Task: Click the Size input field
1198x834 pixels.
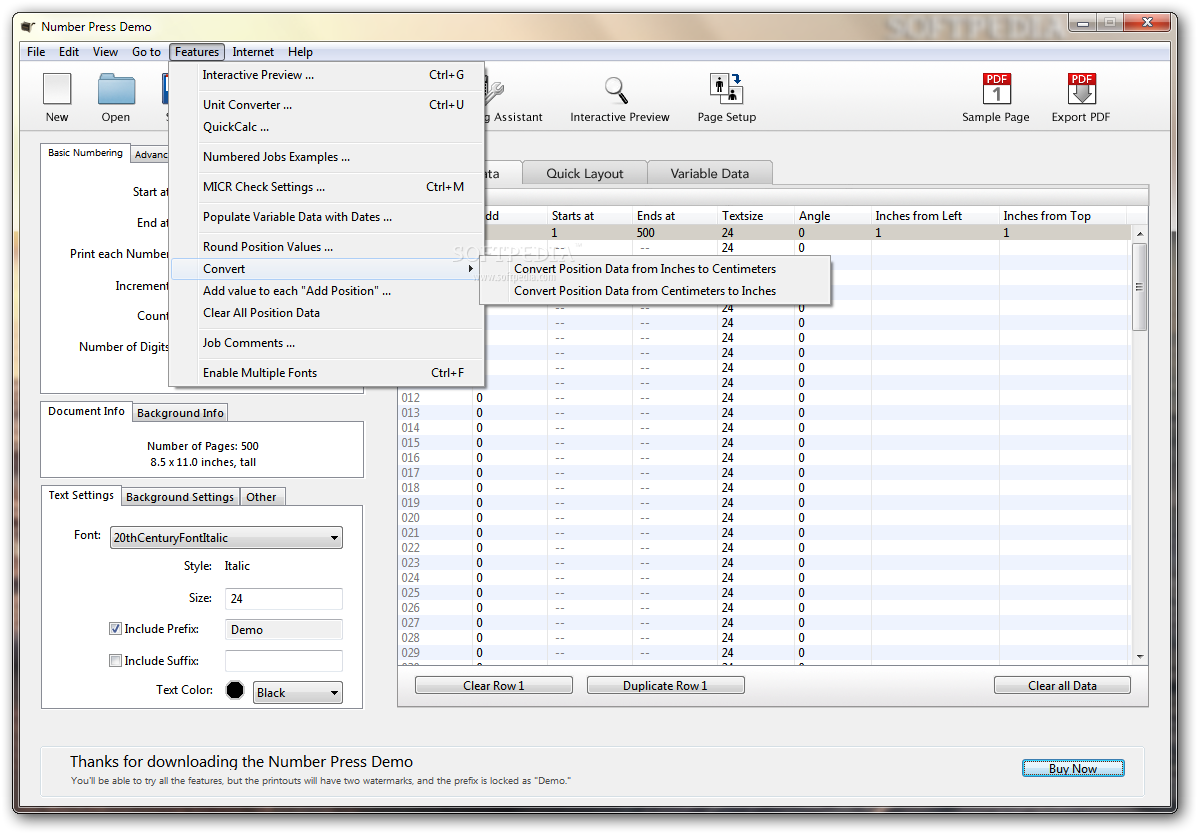Action: point(283,599)
